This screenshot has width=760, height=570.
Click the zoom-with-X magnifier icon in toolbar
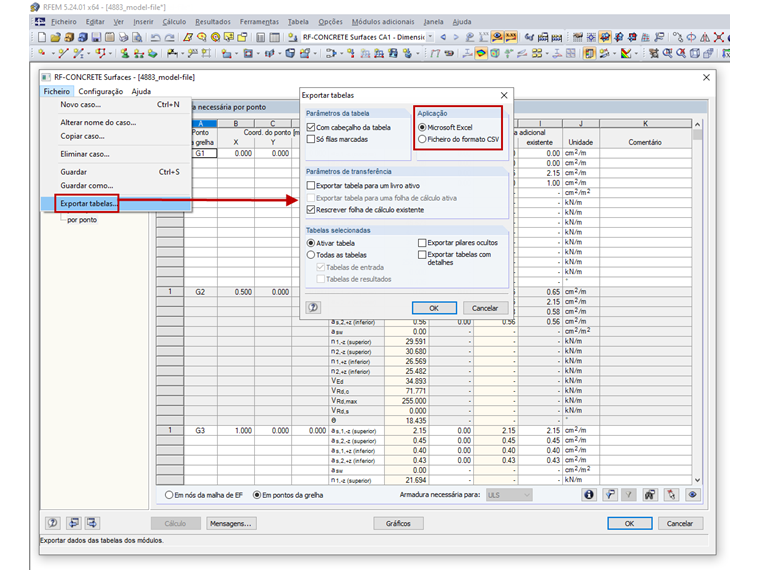(681, 53)
